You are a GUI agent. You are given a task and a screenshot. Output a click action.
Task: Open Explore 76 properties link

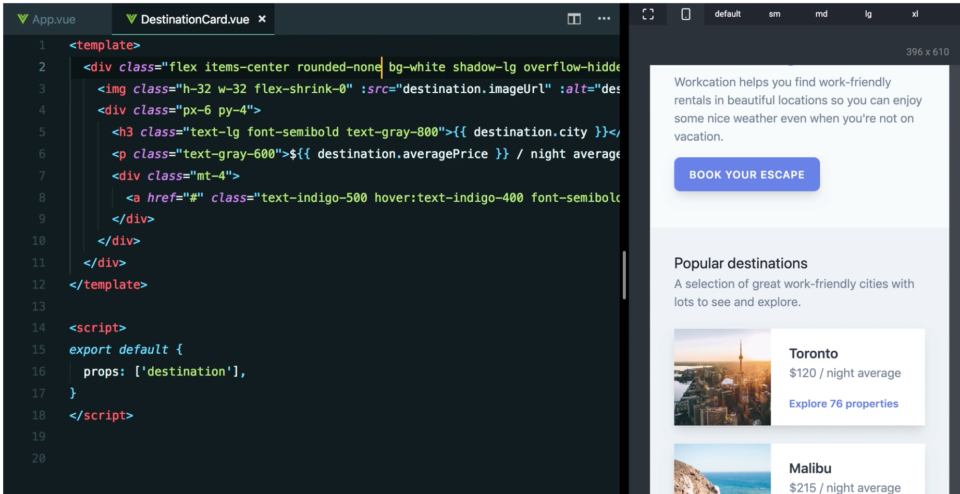tap(843, 404)
